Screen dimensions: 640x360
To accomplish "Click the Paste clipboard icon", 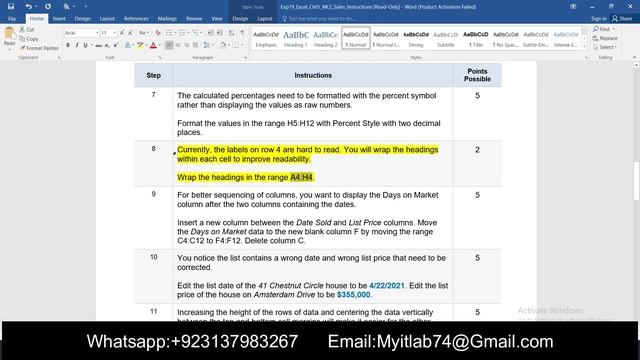I will (9, 33).
